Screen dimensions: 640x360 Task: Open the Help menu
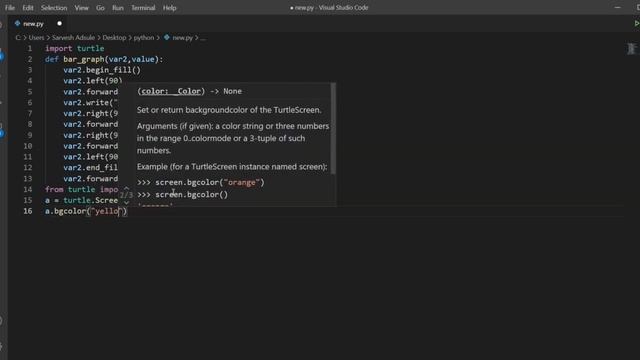pyautogui.click(x=169, y=8)
